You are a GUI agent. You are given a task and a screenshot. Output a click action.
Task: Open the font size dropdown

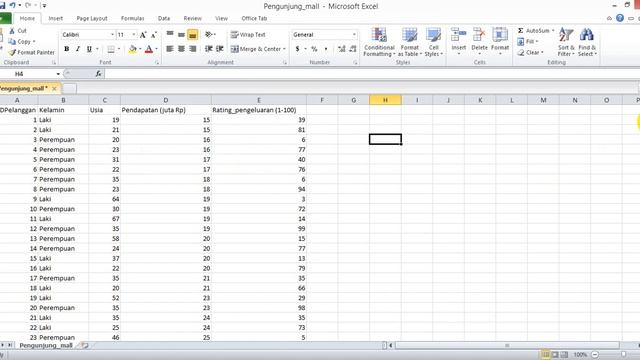pyautogui.click(x=134, y=35)
